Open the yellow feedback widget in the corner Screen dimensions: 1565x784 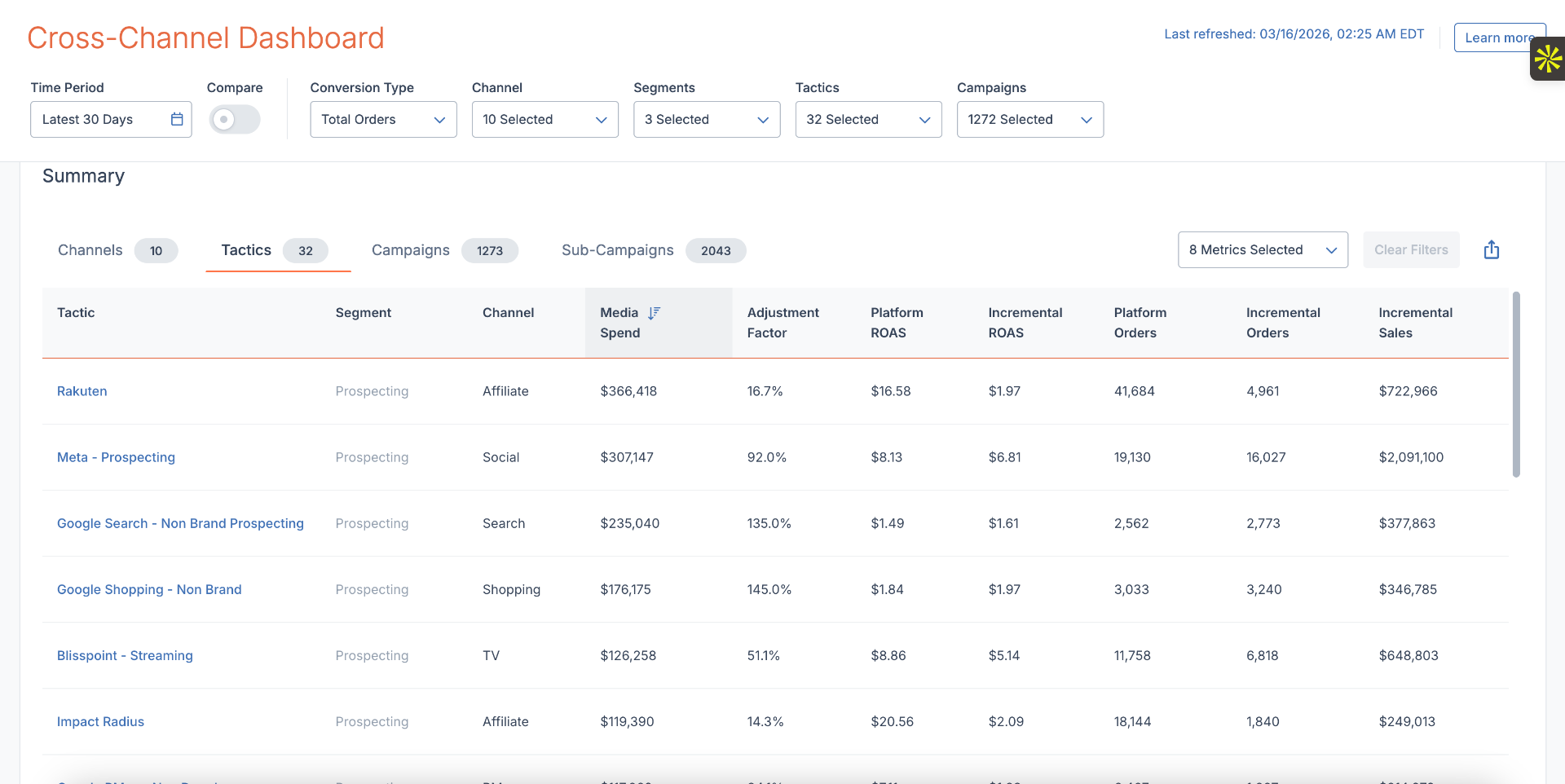[x=1547, y=58]
